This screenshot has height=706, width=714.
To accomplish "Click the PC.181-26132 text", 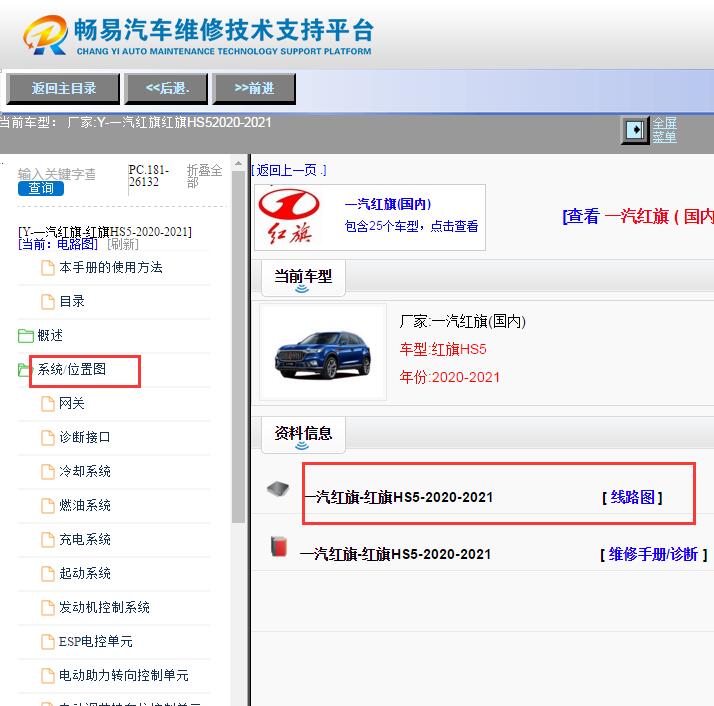I will click(x=149, y=176).
